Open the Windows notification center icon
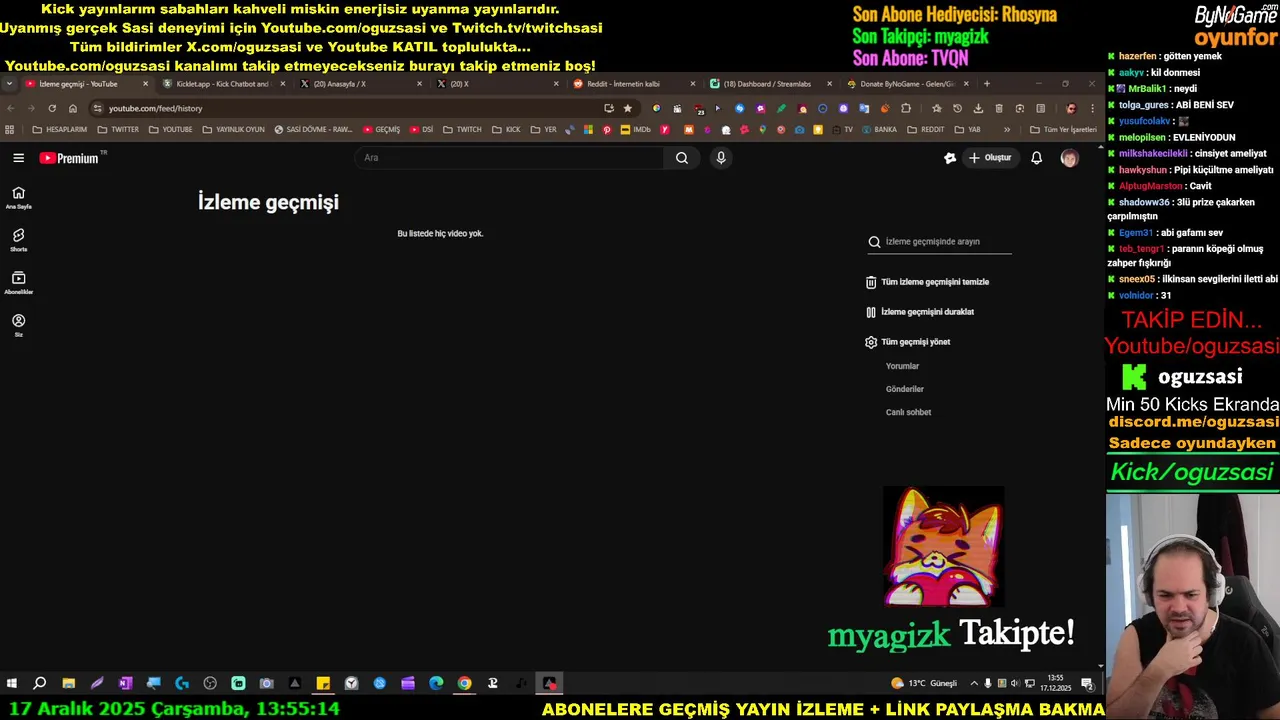The width and height of the screenshot is (1280, 720). pos(1087,684)
